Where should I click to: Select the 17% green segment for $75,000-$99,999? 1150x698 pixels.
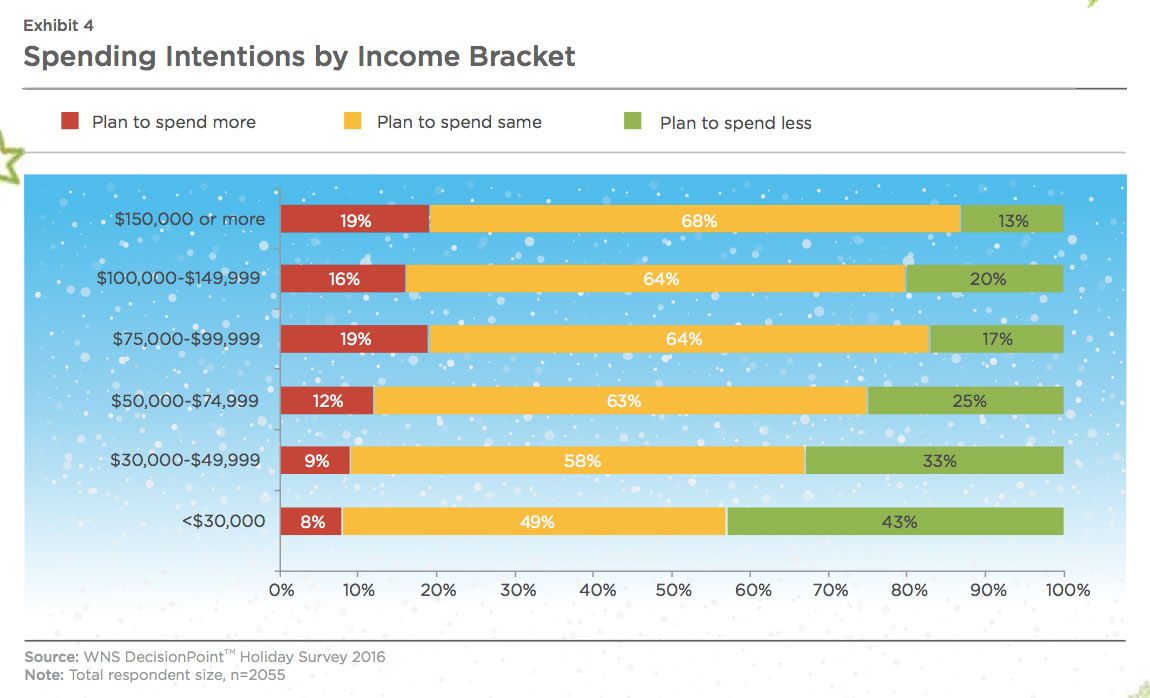[997, 339]
